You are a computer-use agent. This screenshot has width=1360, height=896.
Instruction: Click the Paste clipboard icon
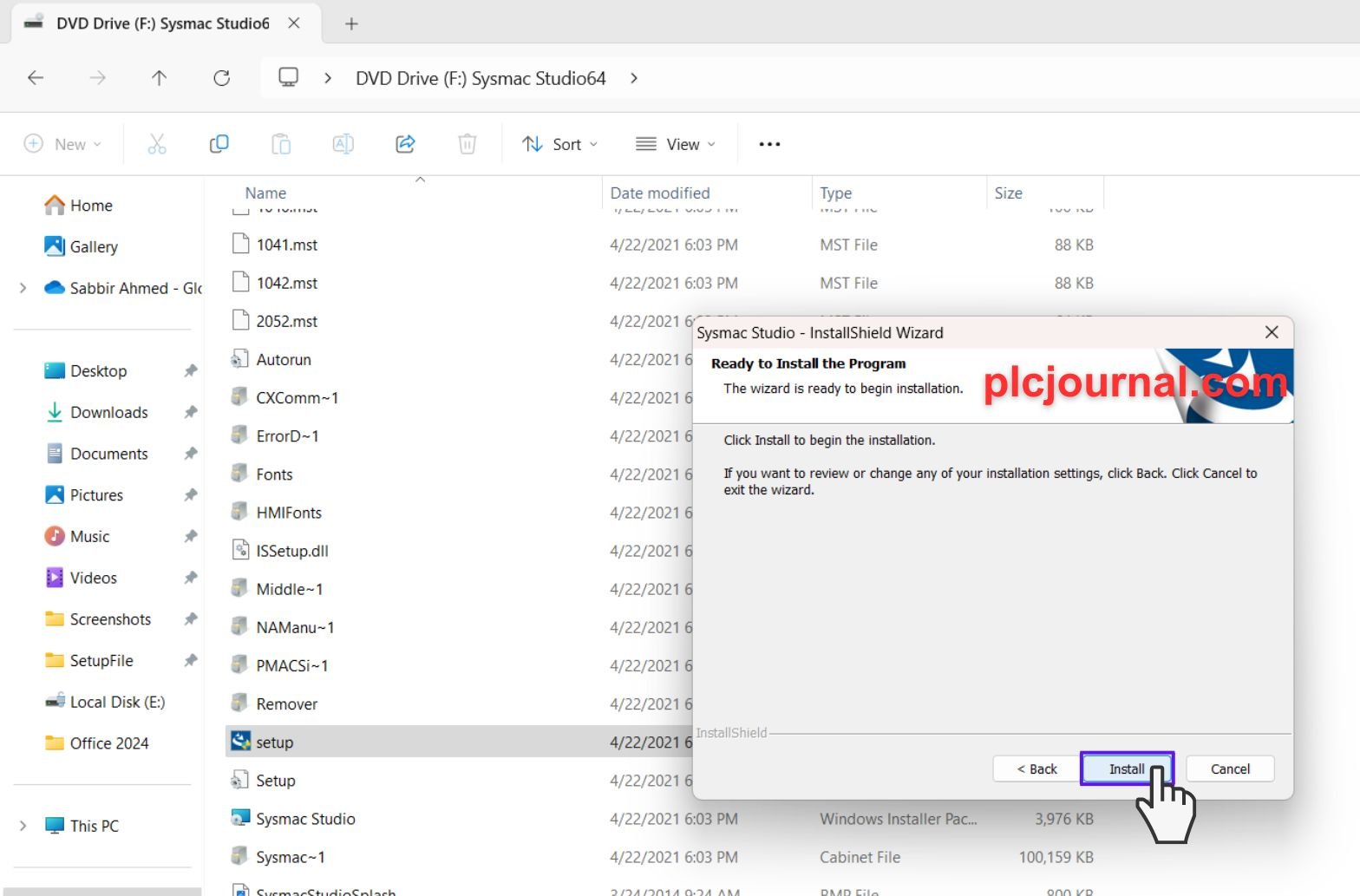point(281,144)
